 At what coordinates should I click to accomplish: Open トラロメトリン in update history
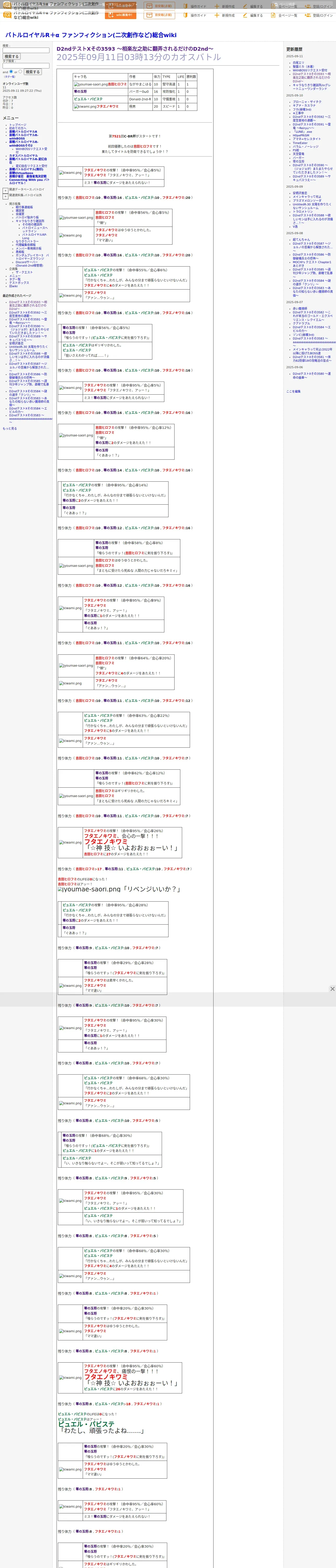coord(304,212)
